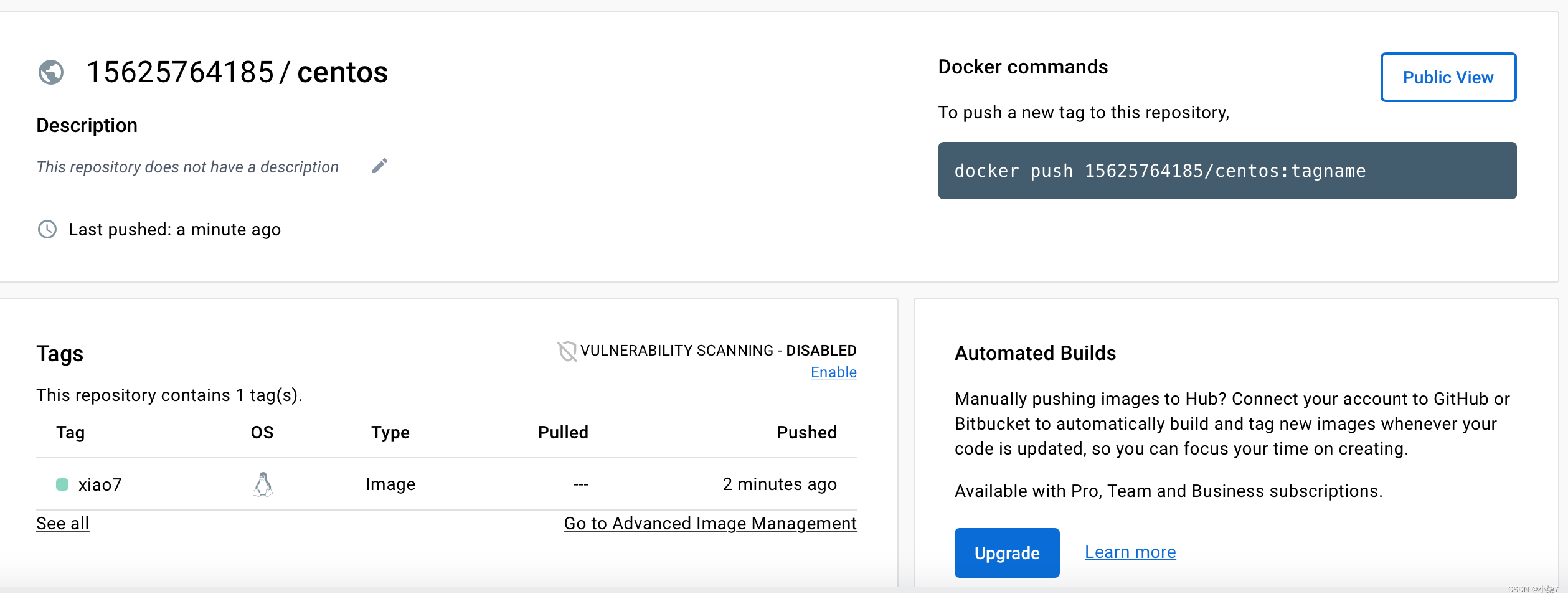Viewport: 1568px width, 599px height.
Task: Click the Automated Builds heading
Action: coord(1035,353)
